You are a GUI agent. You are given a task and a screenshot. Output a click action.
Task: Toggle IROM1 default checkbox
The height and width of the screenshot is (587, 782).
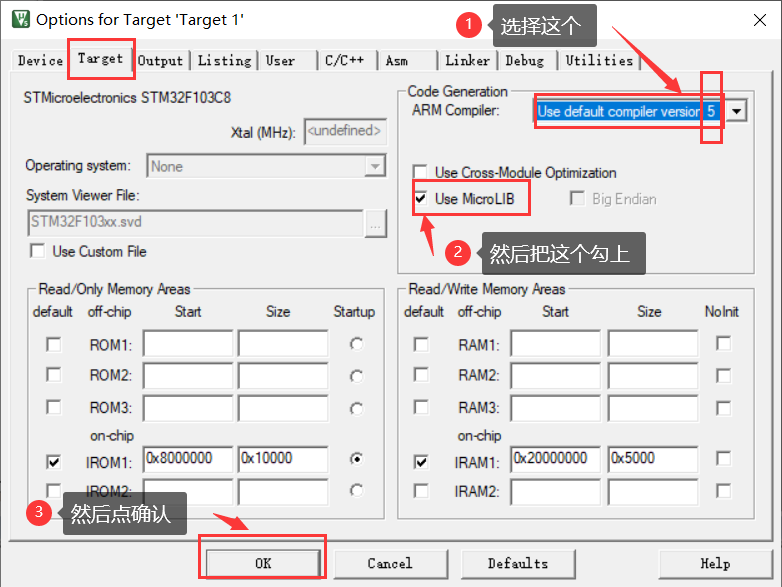[53, 462]
